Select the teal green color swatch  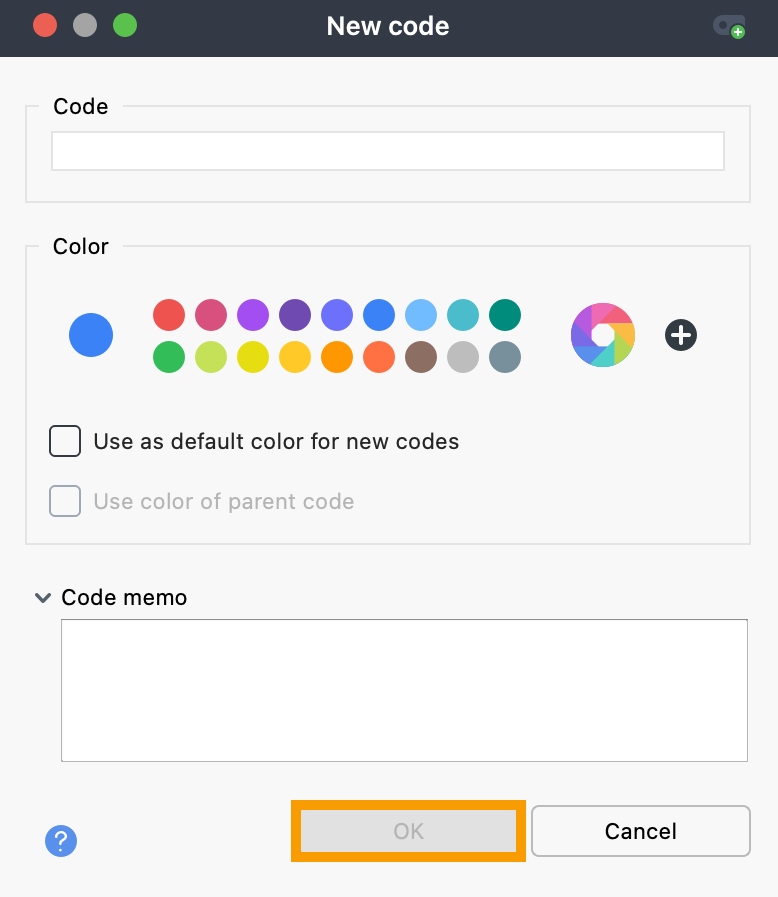tap(505, 315)
